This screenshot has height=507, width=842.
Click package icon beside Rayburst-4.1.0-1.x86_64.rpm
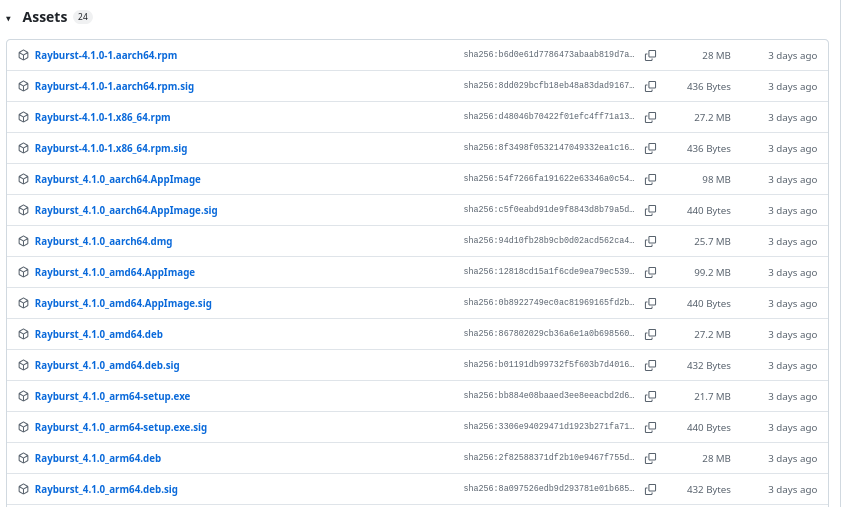23,117
